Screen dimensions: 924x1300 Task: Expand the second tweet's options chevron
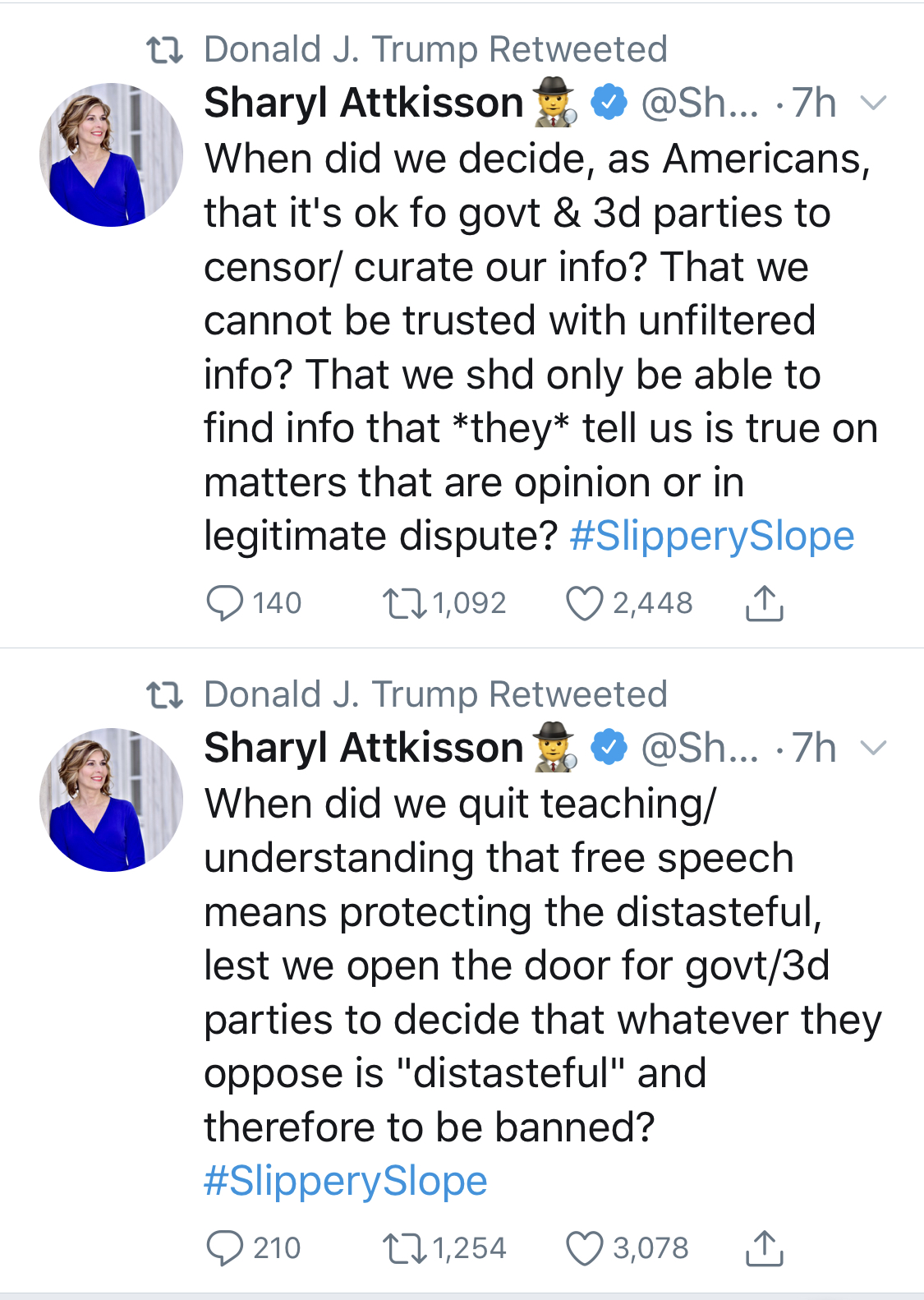click(x=873, y=749)
